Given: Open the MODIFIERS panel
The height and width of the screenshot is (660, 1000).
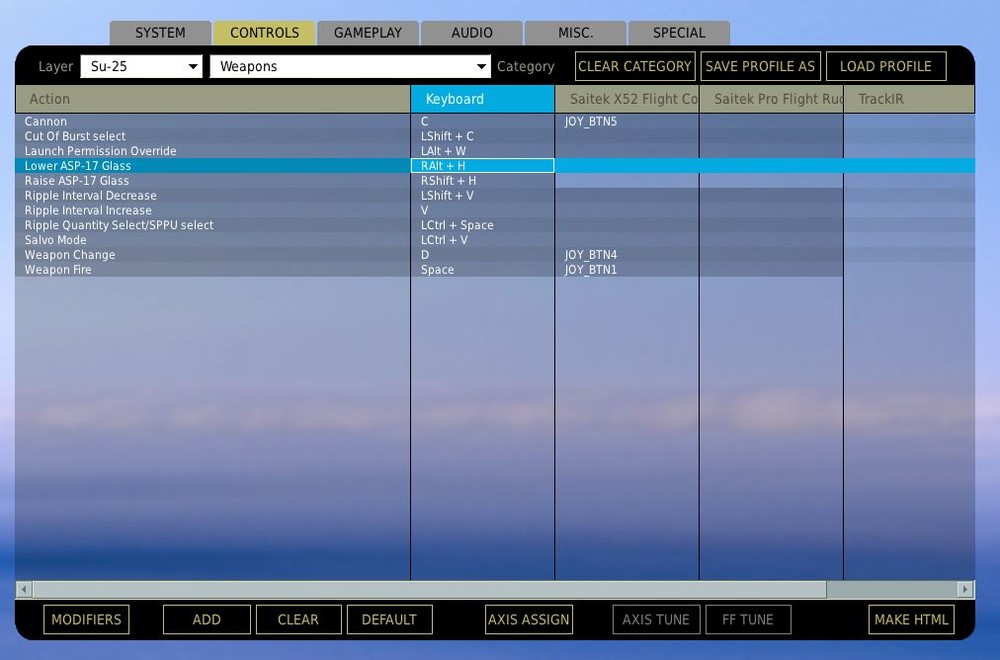Looking at the screenshot, I should (86, 619).
